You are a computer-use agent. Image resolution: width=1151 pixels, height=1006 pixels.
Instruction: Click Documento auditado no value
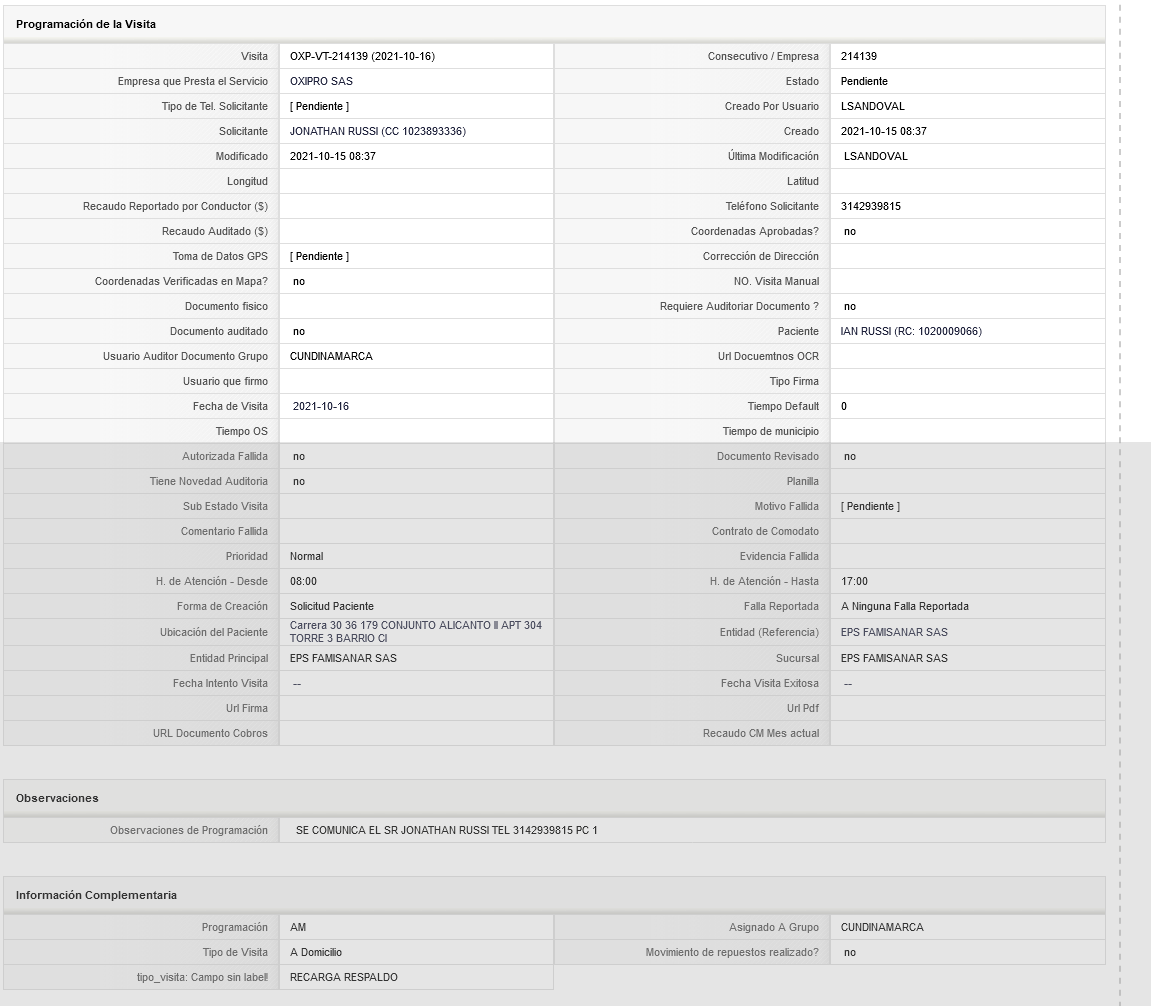tap(299, 331)
